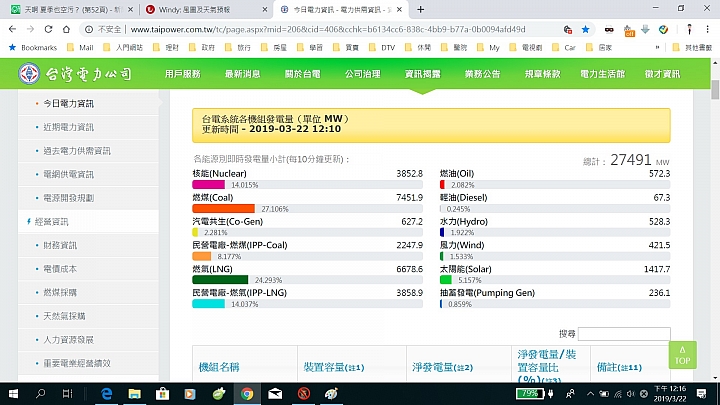Screen dimensions: 720x405
Task: Open the My bookmark folder
Action: (489, 47)
